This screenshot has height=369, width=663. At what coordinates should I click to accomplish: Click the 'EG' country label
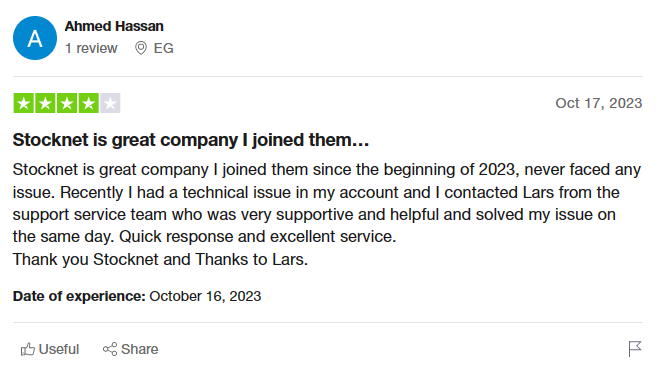click(x=164, y=48)
